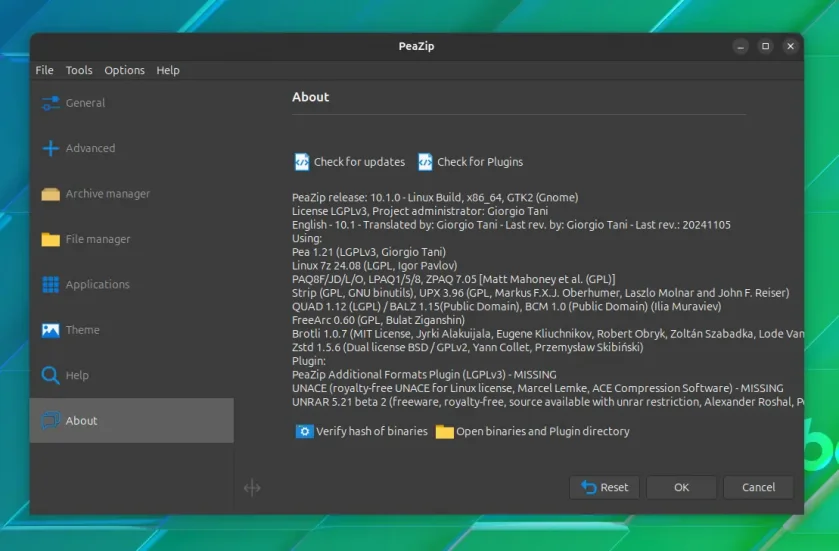
Task: Open the Help section label in sidebar
Action: (77, 375)
